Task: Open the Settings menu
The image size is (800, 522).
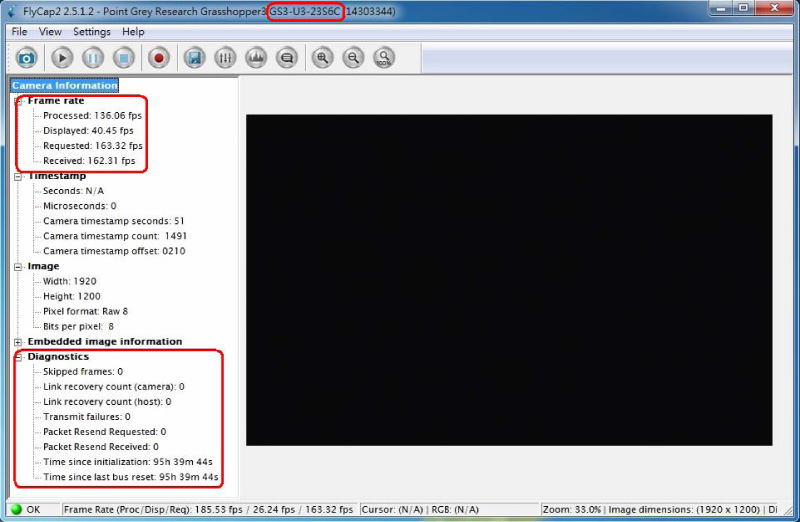Action: pos(92,32)
